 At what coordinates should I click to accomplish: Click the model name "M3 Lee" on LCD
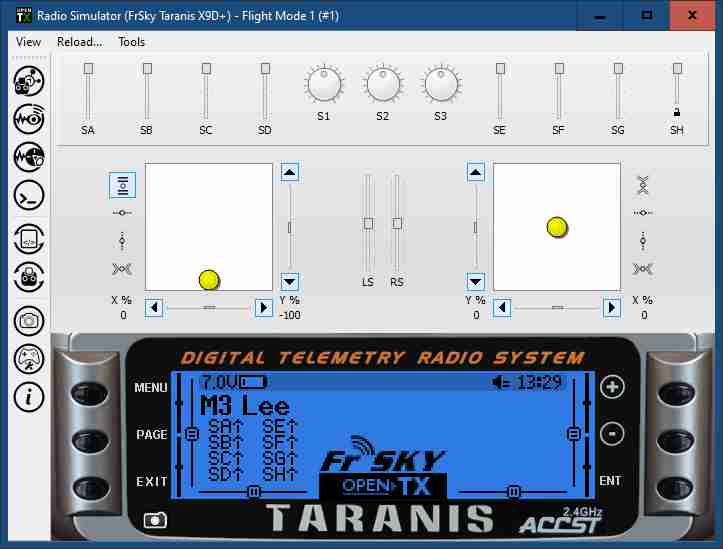tap(245, 406)
